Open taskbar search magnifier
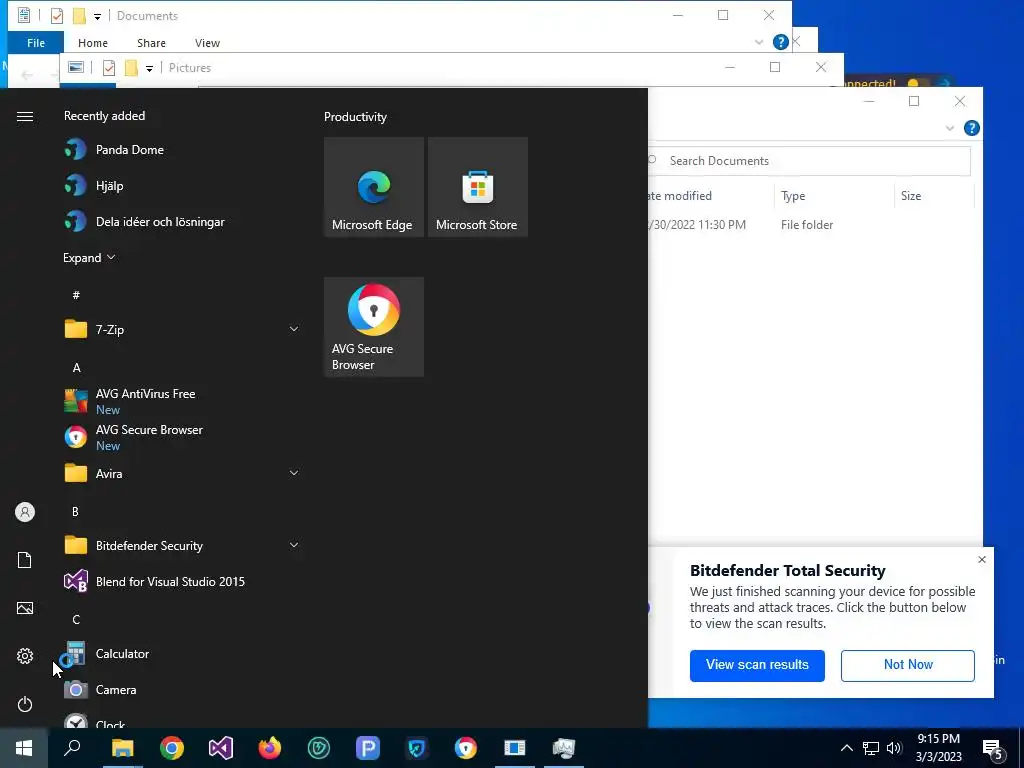The width and height of the screenshot is (1024, 768). tap(72, 748)
